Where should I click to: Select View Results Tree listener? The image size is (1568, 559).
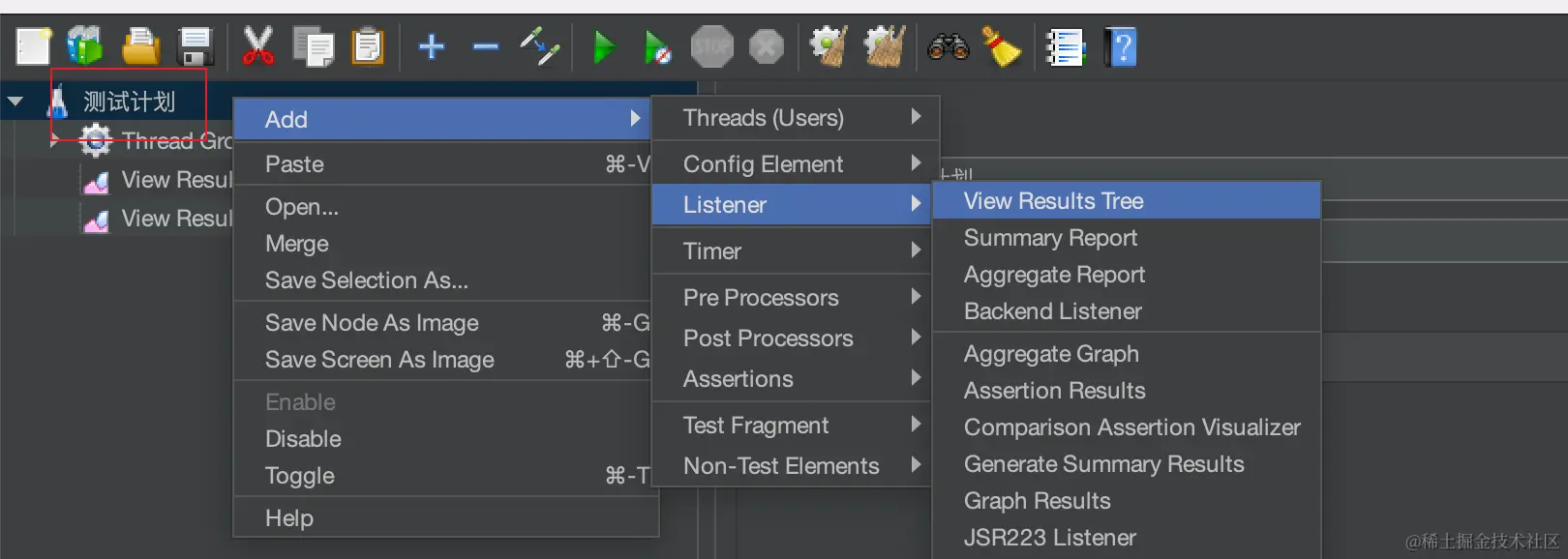(1053, 201)
